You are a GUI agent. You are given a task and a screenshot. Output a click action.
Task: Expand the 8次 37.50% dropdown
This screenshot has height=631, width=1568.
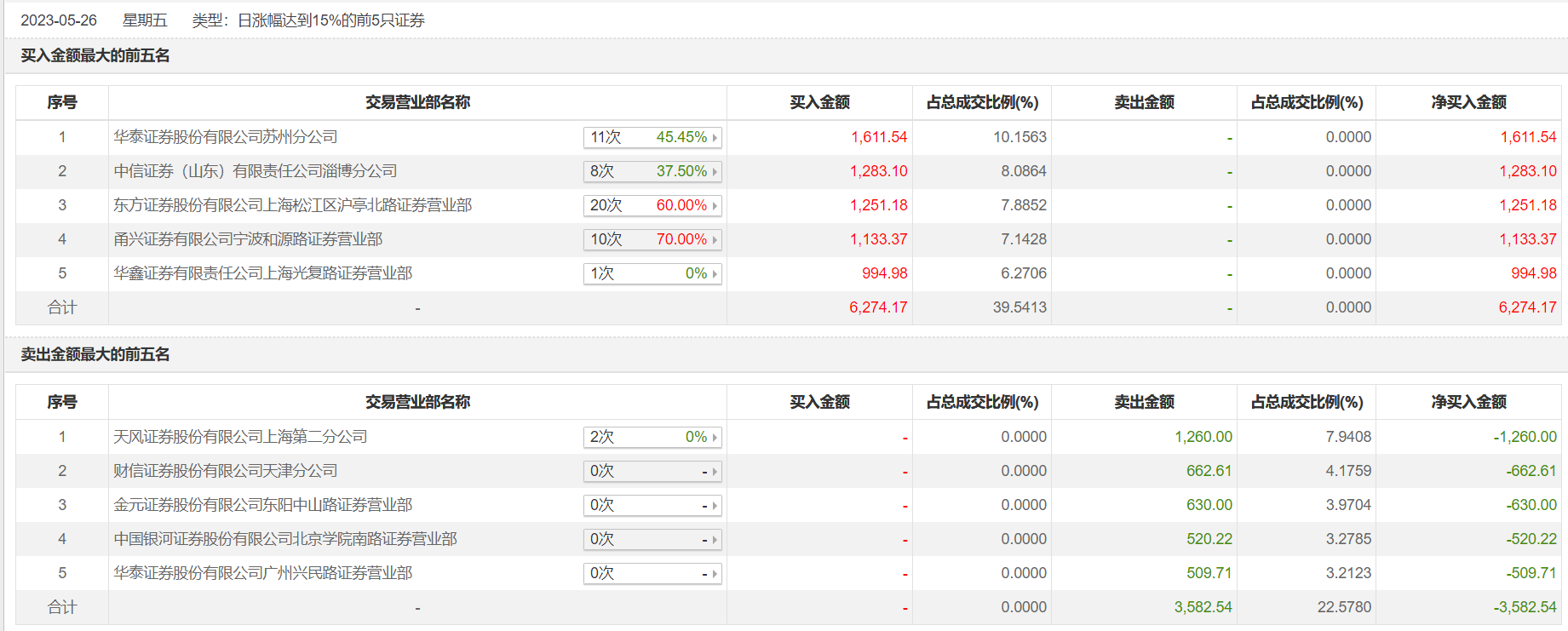pyautogui.click(x=652, y=171)
